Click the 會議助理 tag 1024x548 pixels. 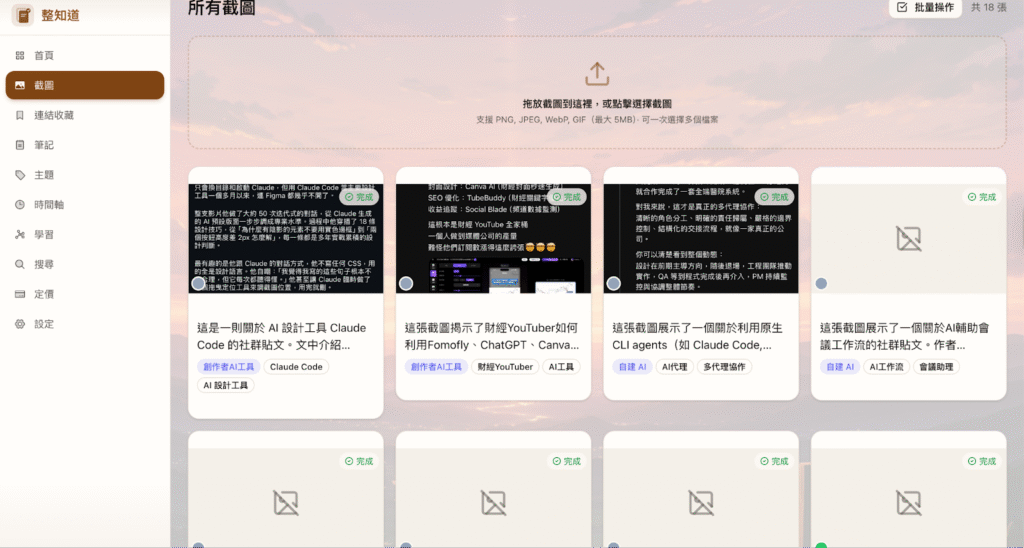point(936,367)
